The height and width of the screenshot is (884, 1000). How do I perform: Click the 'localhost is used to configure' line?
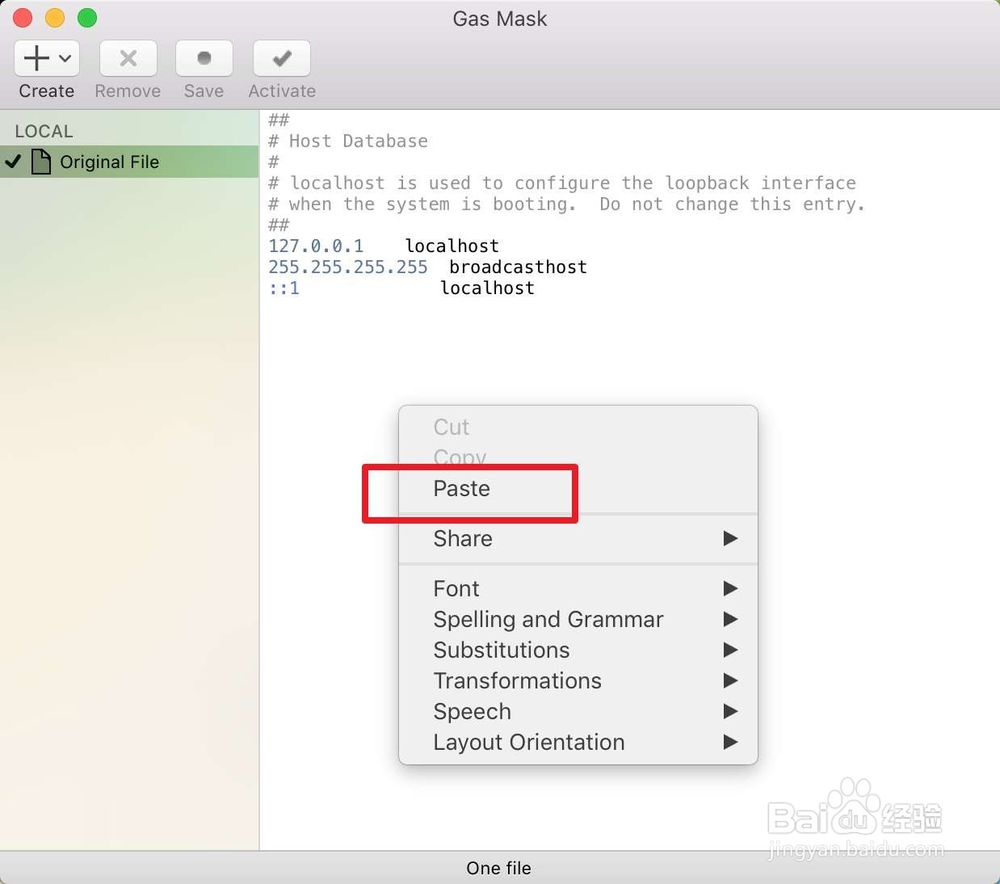pyautogui.click(x=562, y=182)
